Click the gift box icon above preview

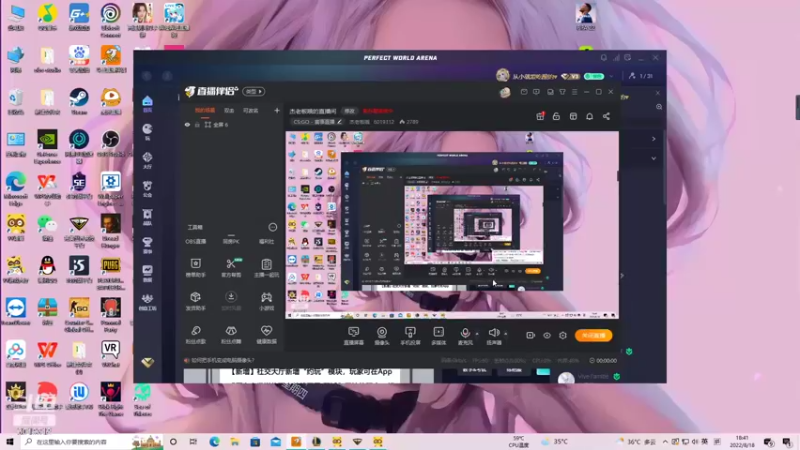[540, 116]
